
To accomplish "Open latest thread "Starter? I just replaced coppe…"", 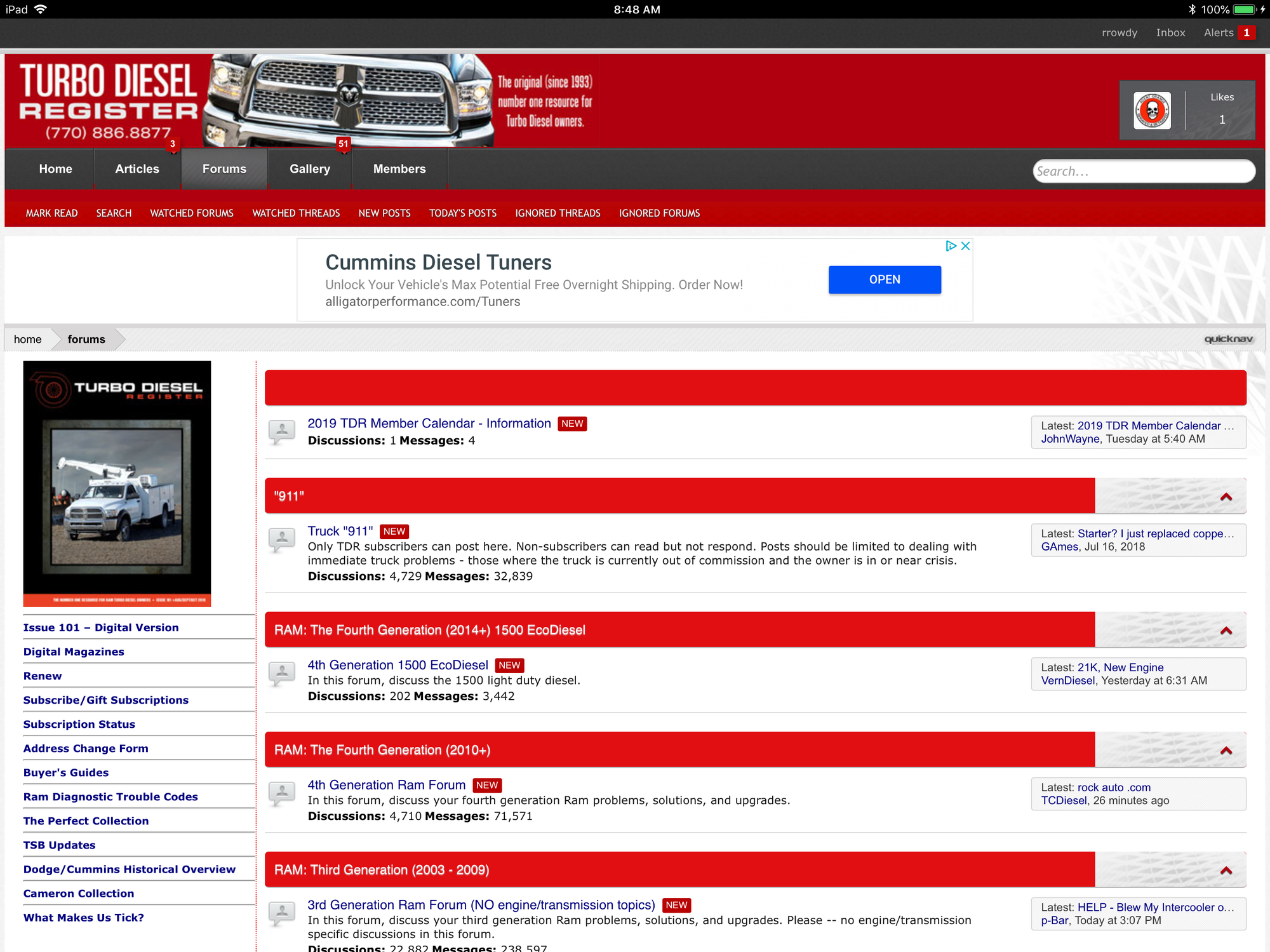I will pos(1156,533).
